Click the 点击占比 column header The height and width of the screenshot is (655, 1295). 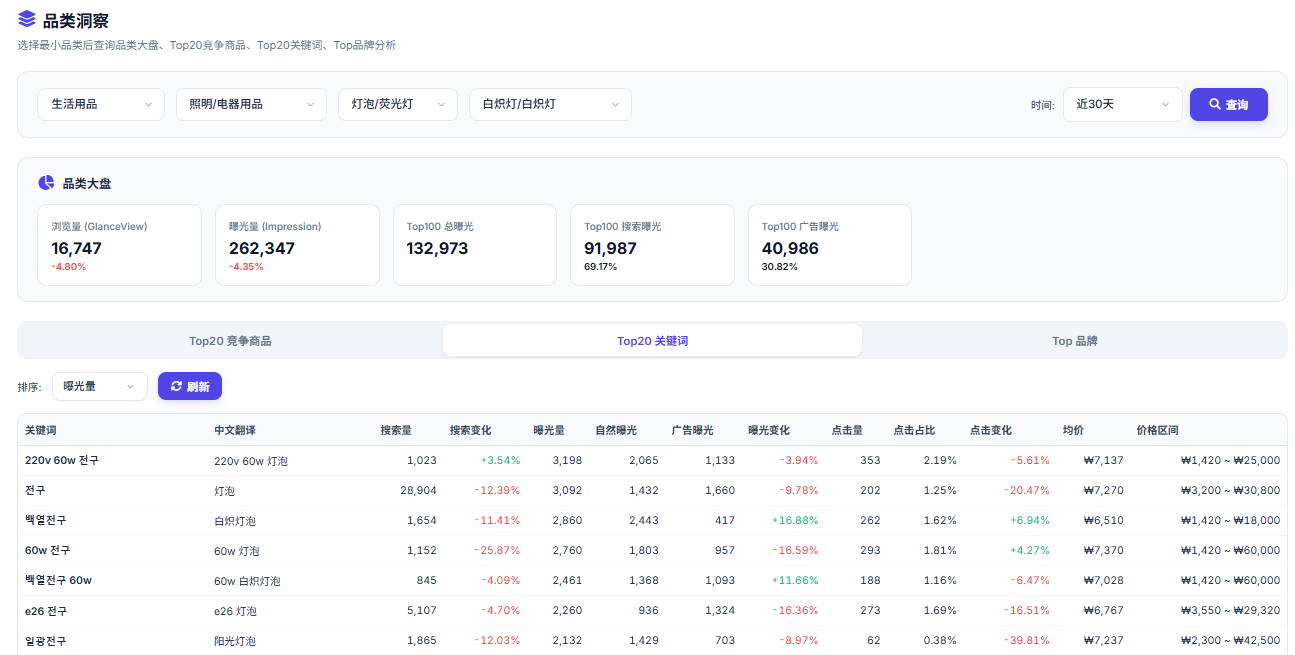915,430
